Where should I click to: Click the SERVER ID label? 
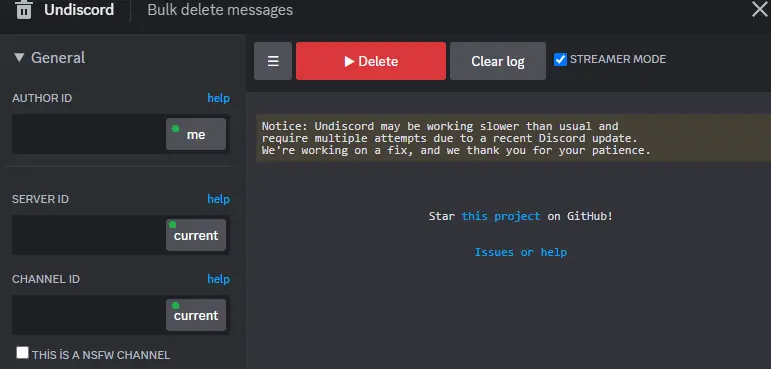(x=40, y=199)
